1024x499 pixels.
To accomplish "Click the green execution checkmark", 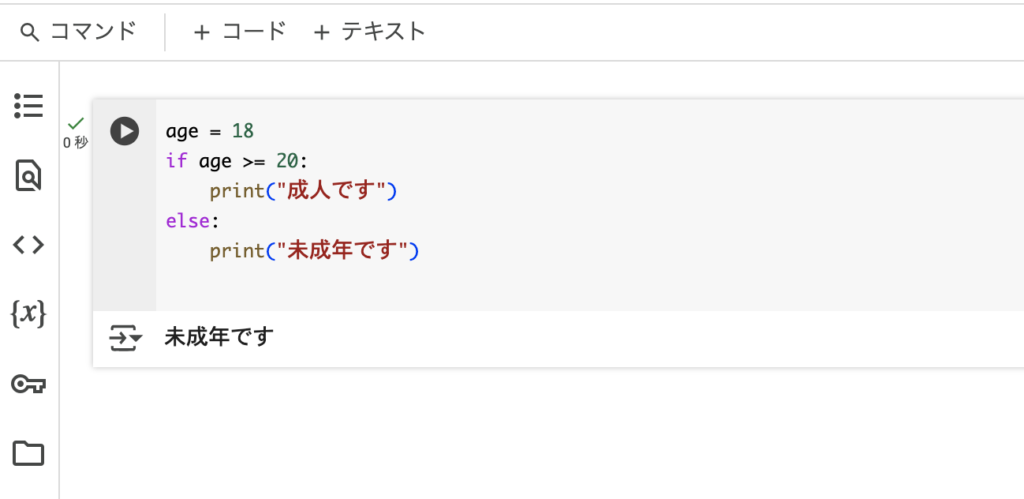I will (x=76, y=123).
